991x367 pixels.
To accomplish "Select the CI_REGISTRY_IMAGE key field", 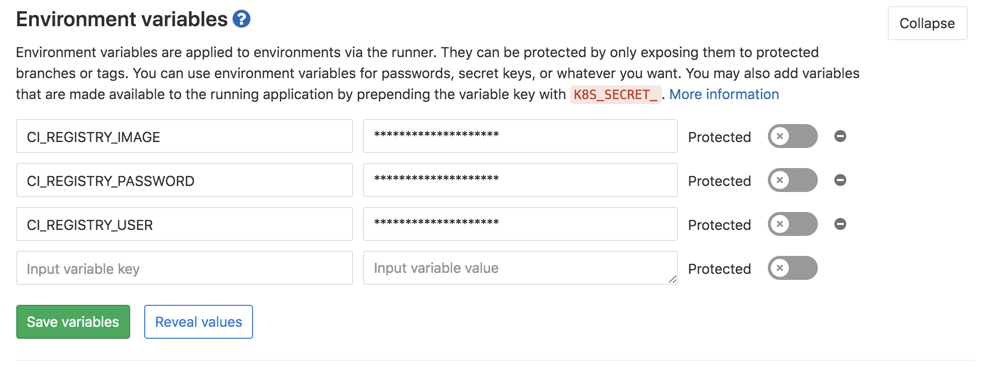I will [185, 136].
